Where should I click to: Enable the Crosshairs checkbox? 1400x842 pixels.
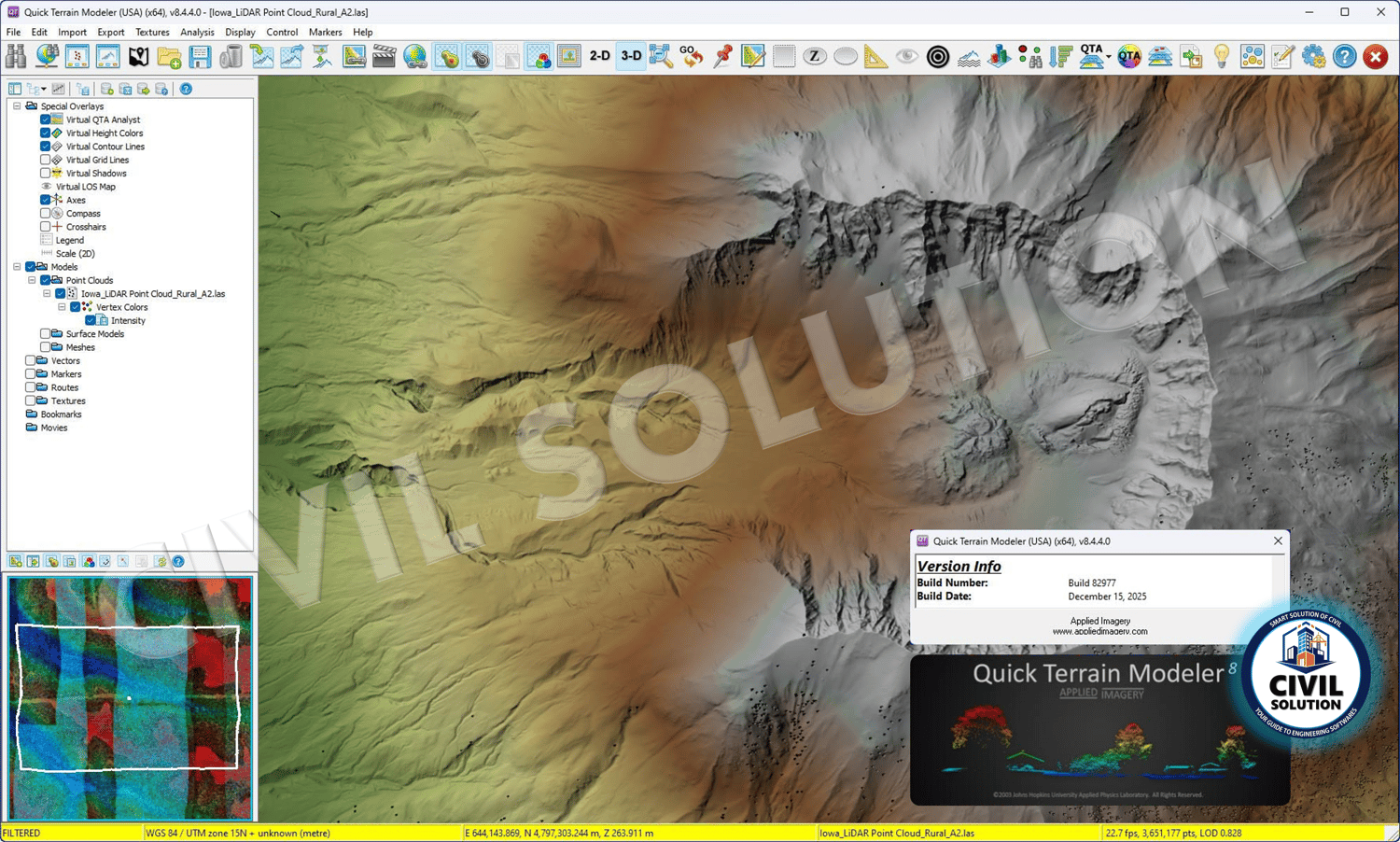coord(45,227)
